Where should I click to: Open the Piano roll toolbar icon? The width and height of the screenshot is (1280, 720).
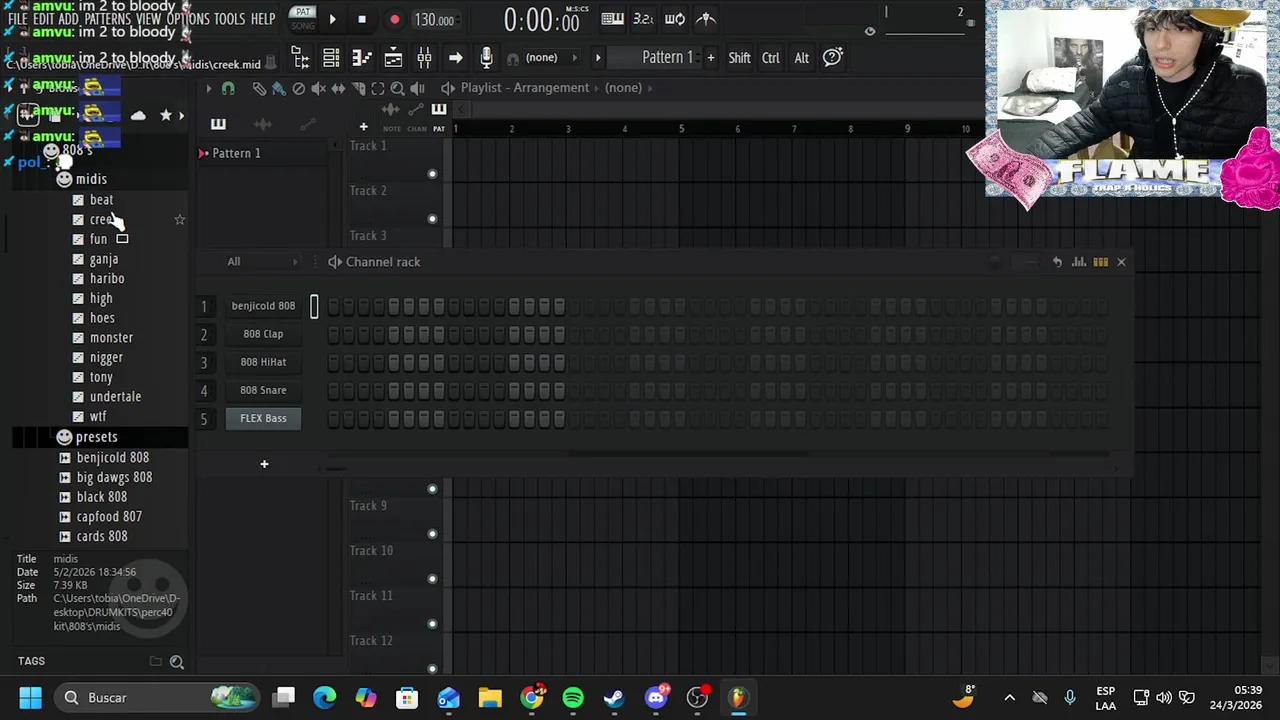[362, 58]
